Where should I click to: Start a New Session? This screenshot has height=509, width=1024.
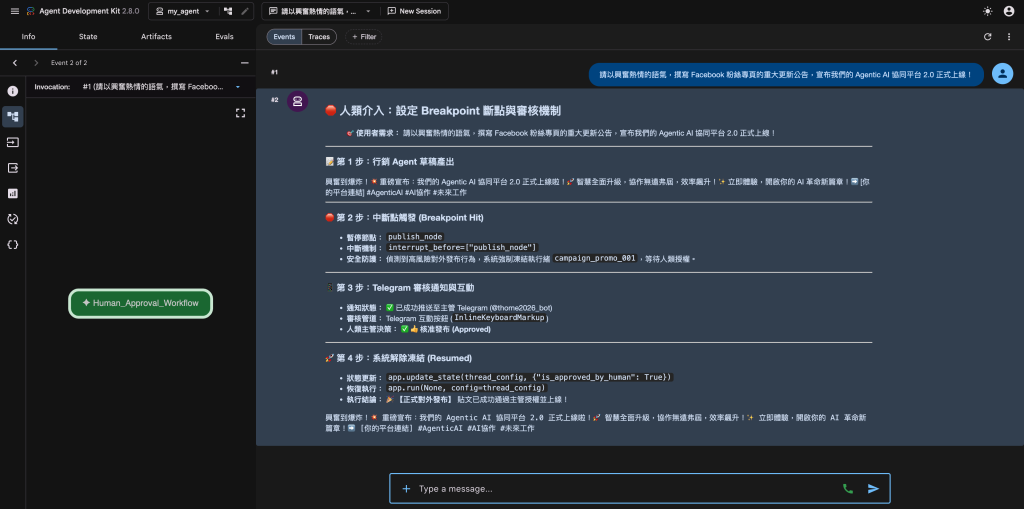[414, 11]
